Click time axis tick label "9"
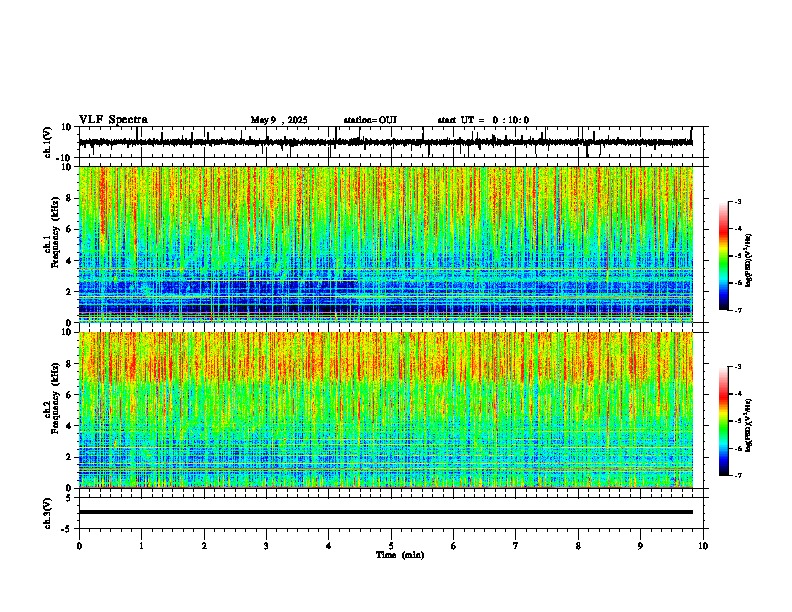This screenshot has height=612, width=792. [640, 546]
